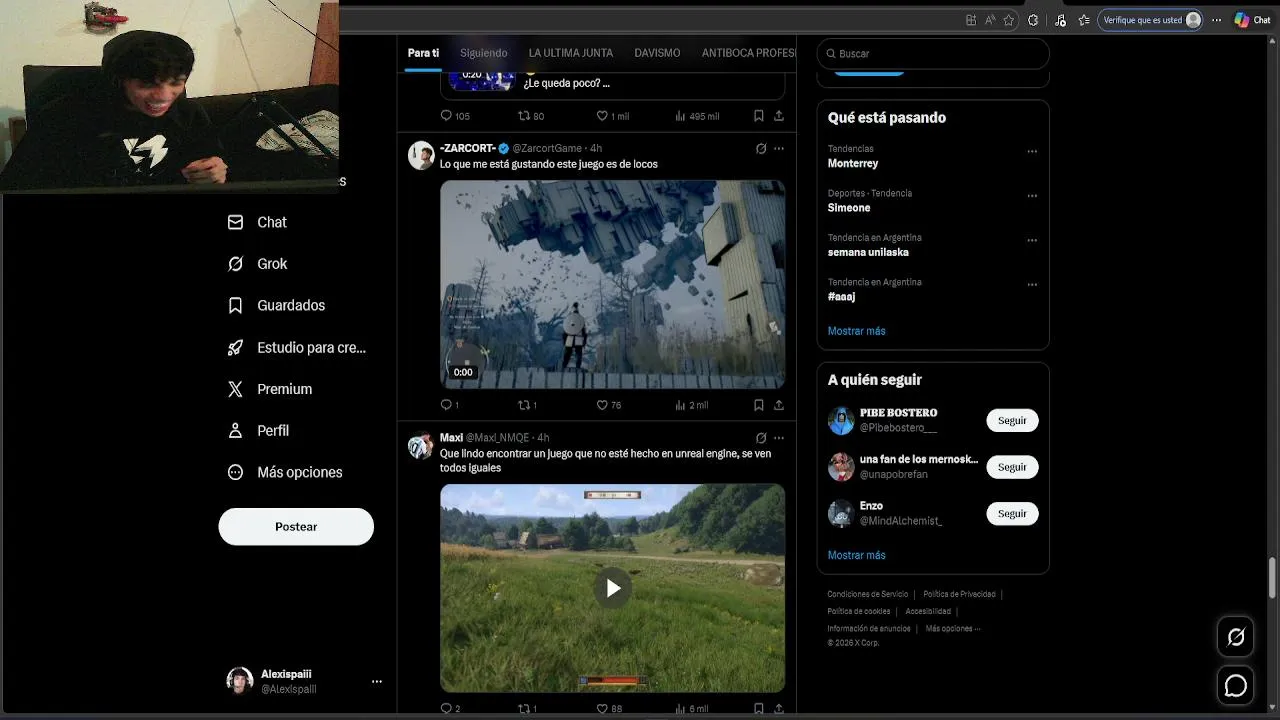
Task: Open the ANTIBOCA PROFESIONAL tab
Action: coord(749,53)
